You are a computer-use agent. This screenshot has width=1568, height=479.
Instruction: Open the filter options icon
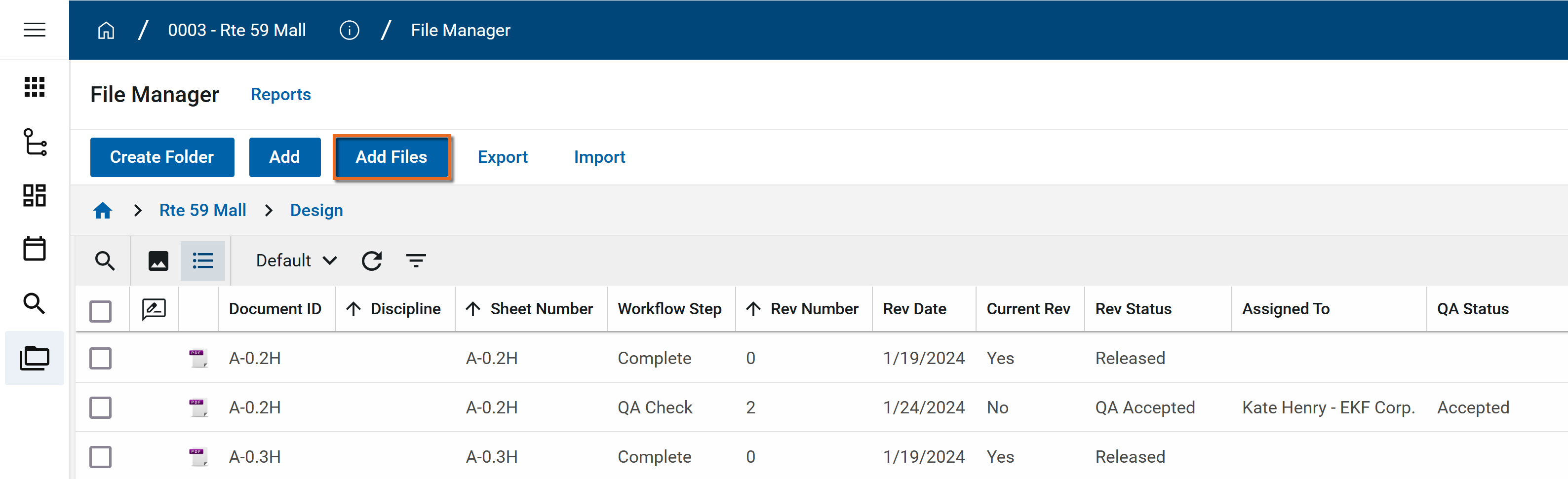pyautogui.click(x=416, y=261)
